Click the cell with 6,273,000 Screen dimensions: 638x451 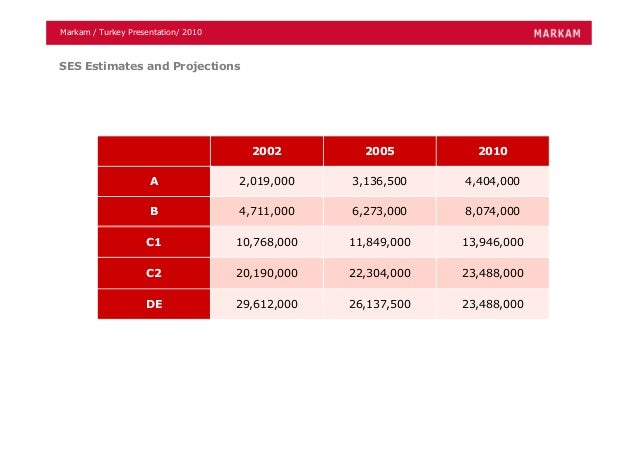point(380,211)
